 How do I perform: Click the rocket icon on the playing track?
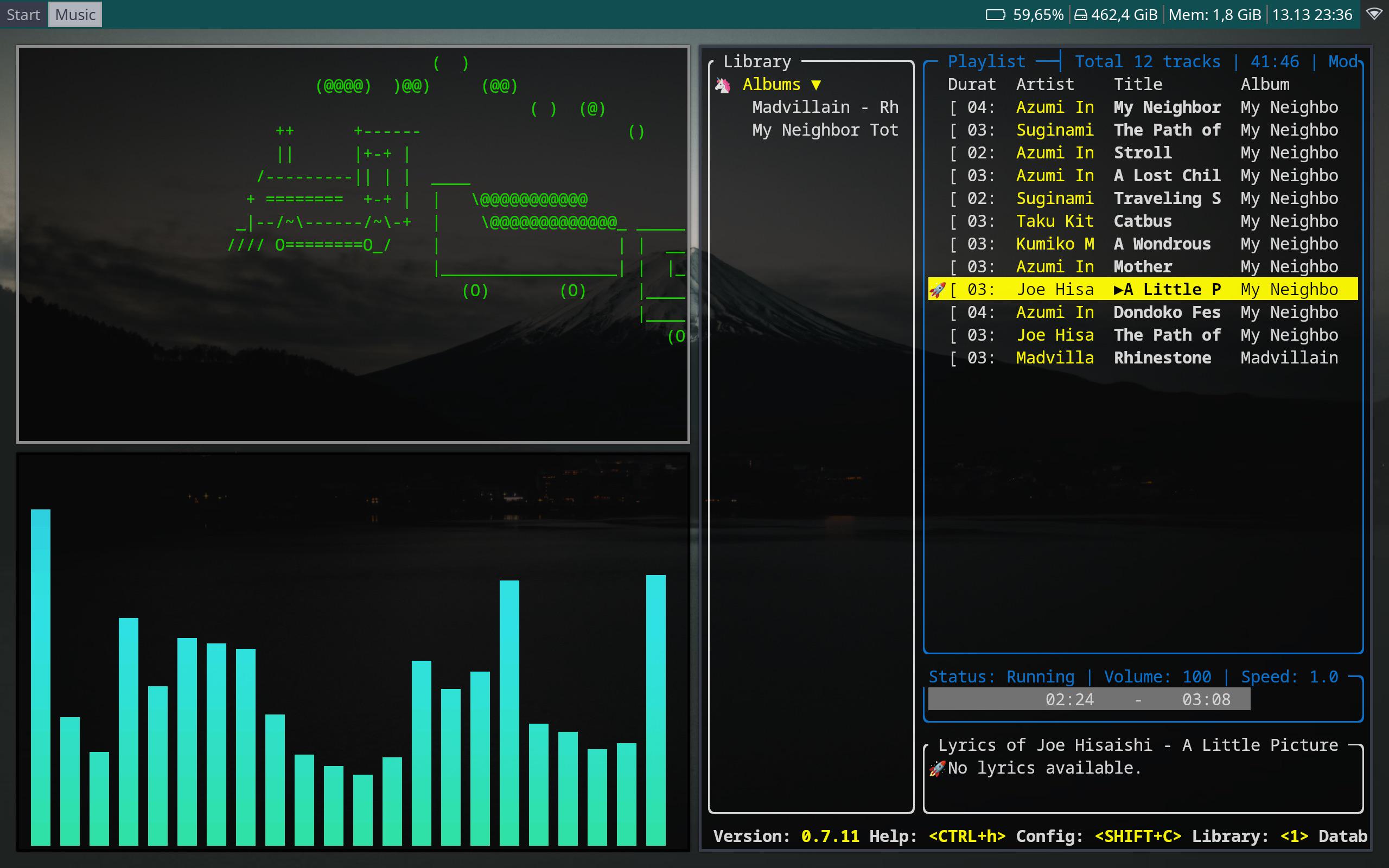(938, 289)
